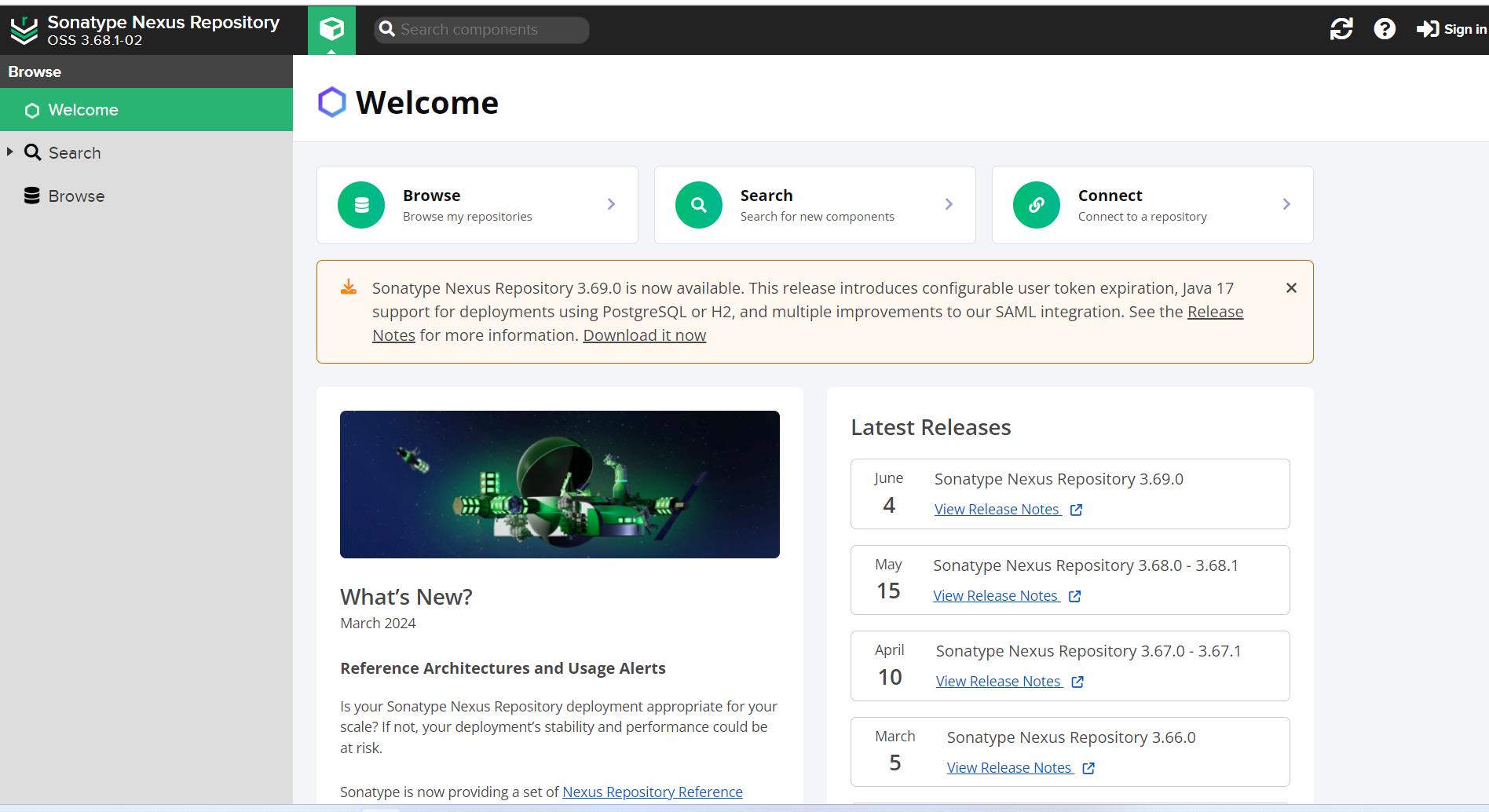Click the space station banner image
The width and height of the screenshot is (1489, 812).
[560, 485]
